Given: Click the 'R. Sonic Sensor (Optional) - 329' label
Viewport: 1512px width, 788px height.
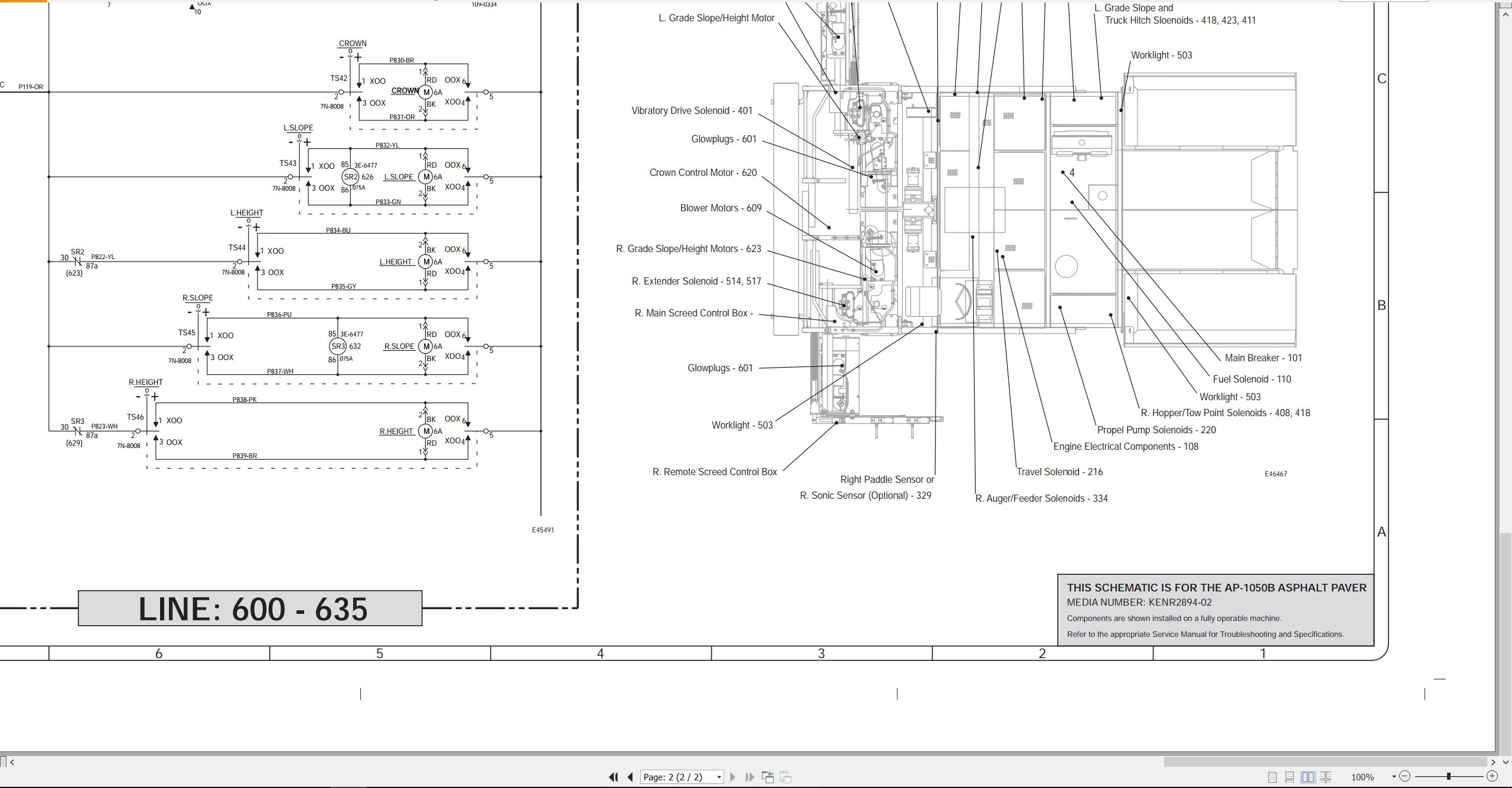Looking at the screenshot, I should (865, 495).
